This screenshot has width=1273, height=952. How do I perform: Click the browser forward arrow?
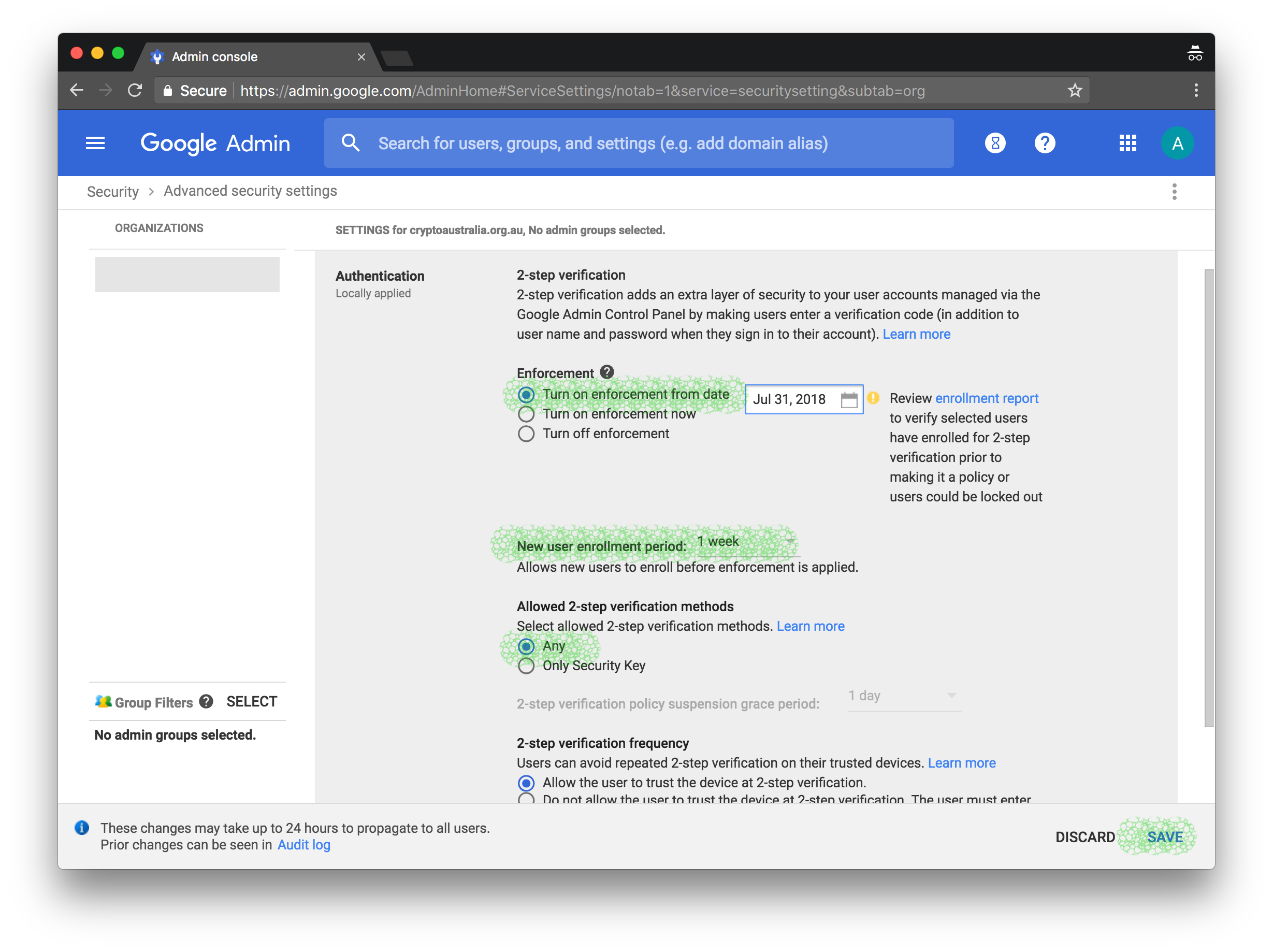[x=105, y=90]
